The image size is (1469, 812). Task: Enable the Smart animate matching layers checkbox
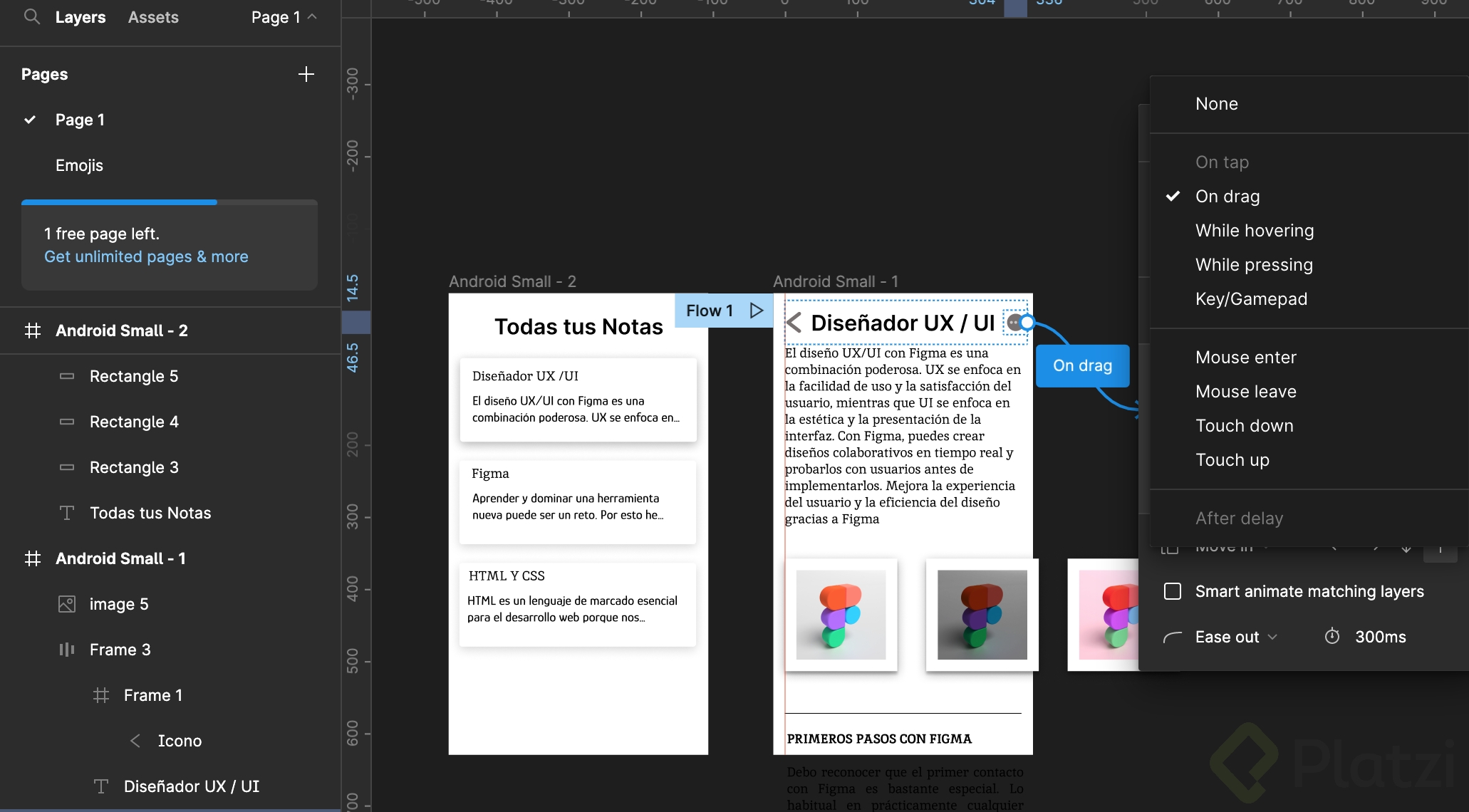tap(1173, 591)
